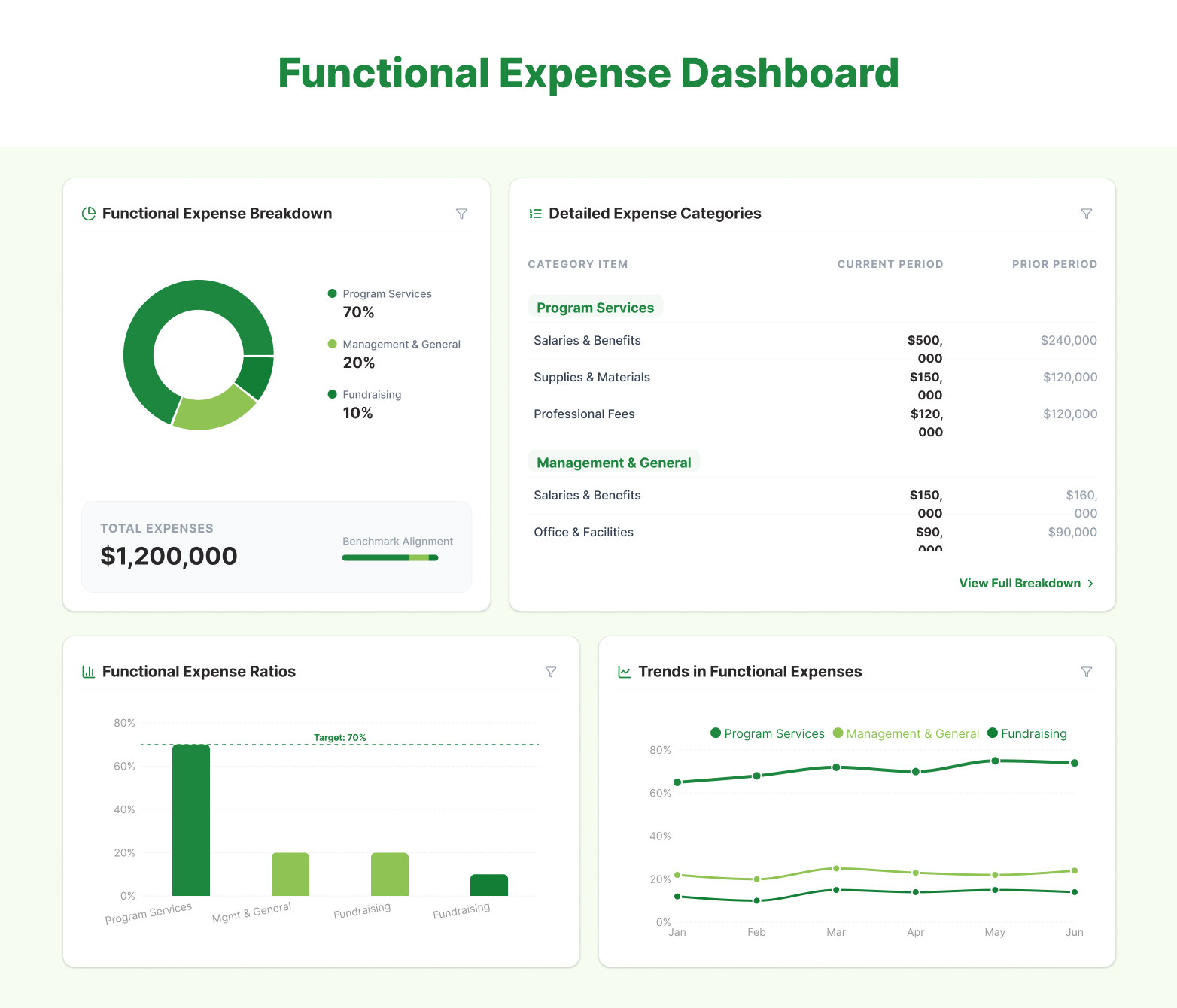Select the Current Period column header
1177x1008 pixels.
[x=890, y=264]
